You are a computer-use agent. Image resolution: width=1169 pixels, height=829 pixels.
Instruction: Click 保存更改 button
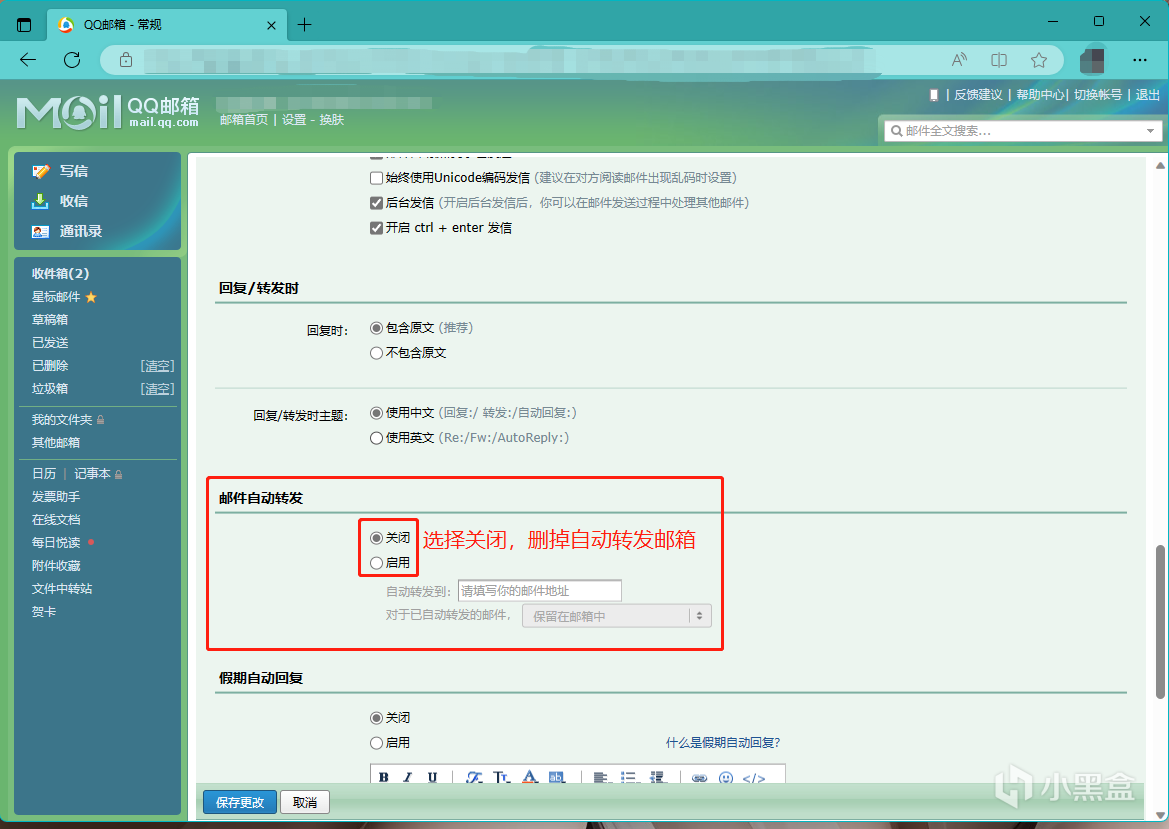(x=240, y=802)
